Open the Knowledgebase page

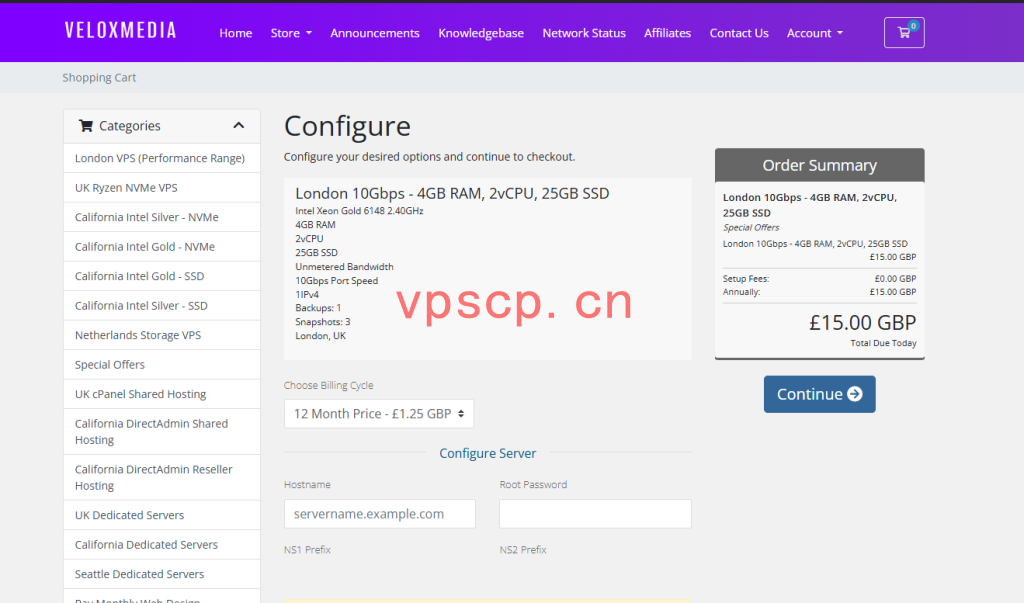[481, 33]
